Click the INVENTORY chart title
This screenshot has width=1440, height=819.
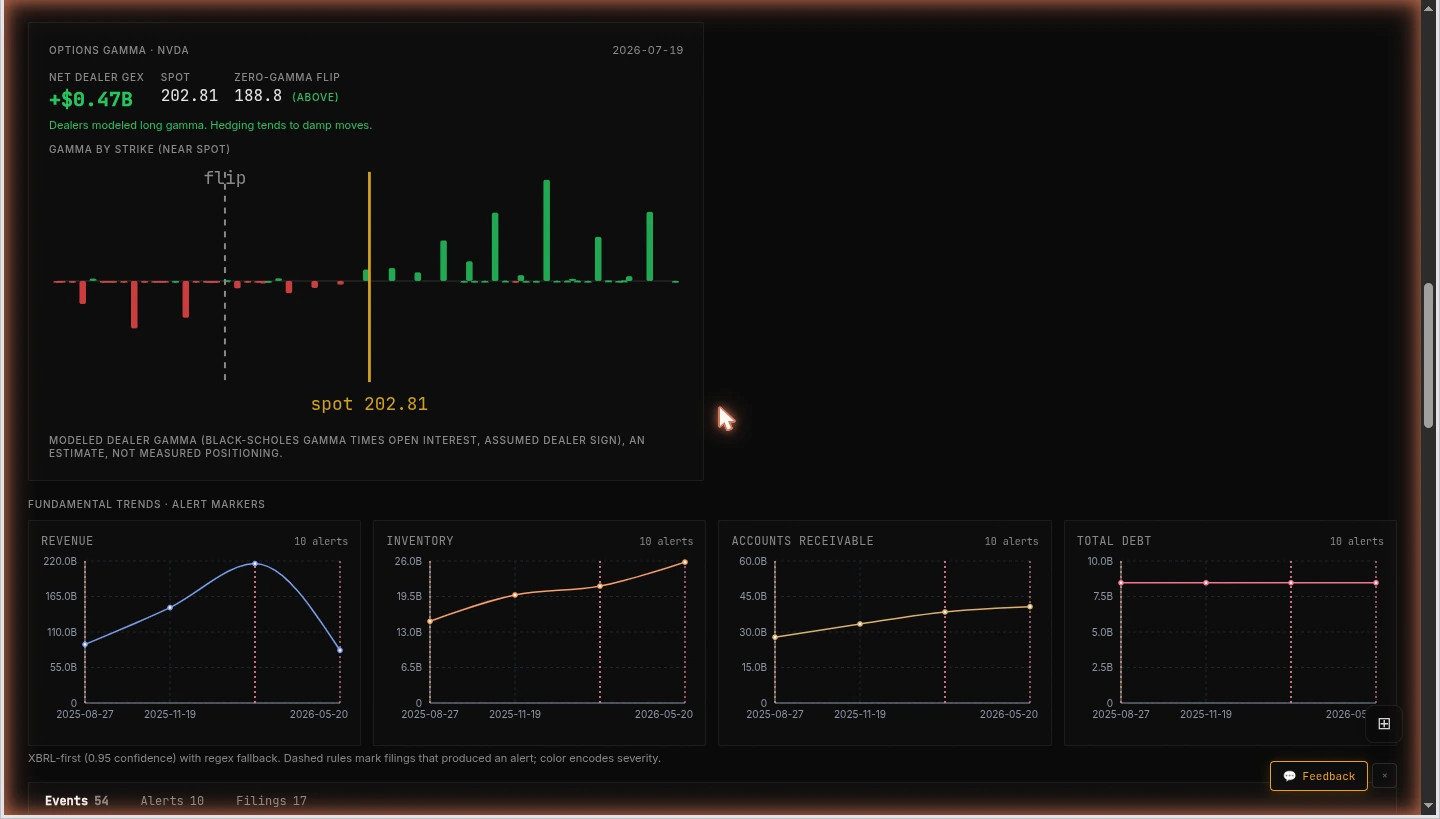[420, 541]
